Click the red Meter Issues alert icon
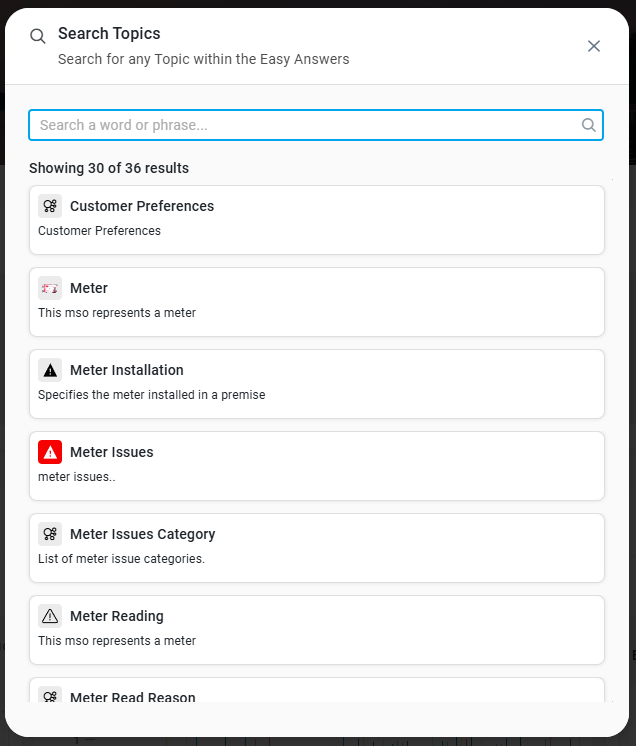 click(50, 452)
